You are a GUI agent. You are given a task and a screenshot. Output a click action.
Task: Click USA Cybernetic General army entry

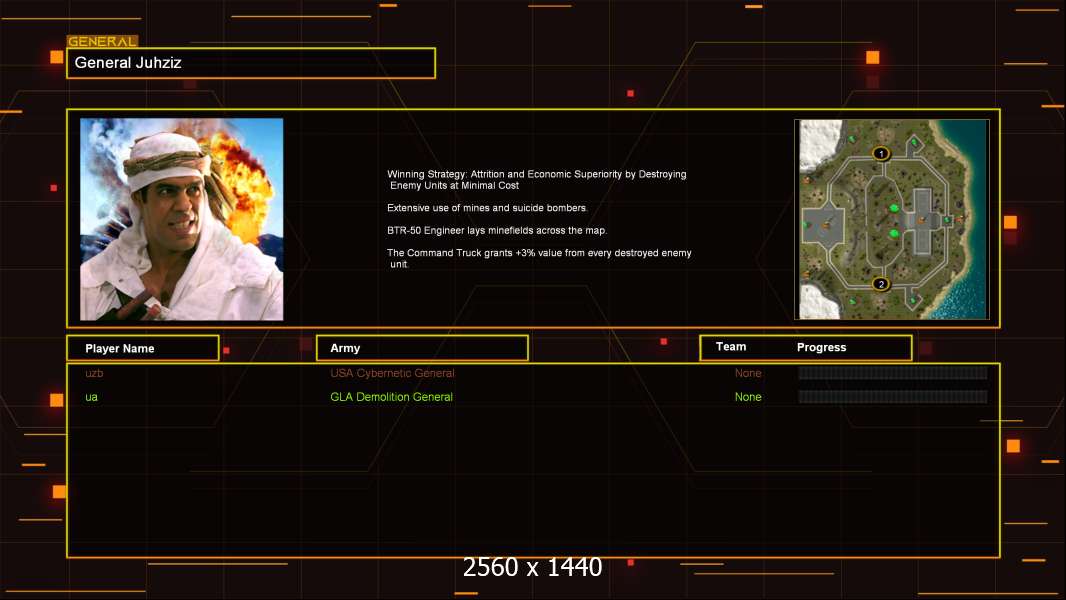[x=392, y=373]
